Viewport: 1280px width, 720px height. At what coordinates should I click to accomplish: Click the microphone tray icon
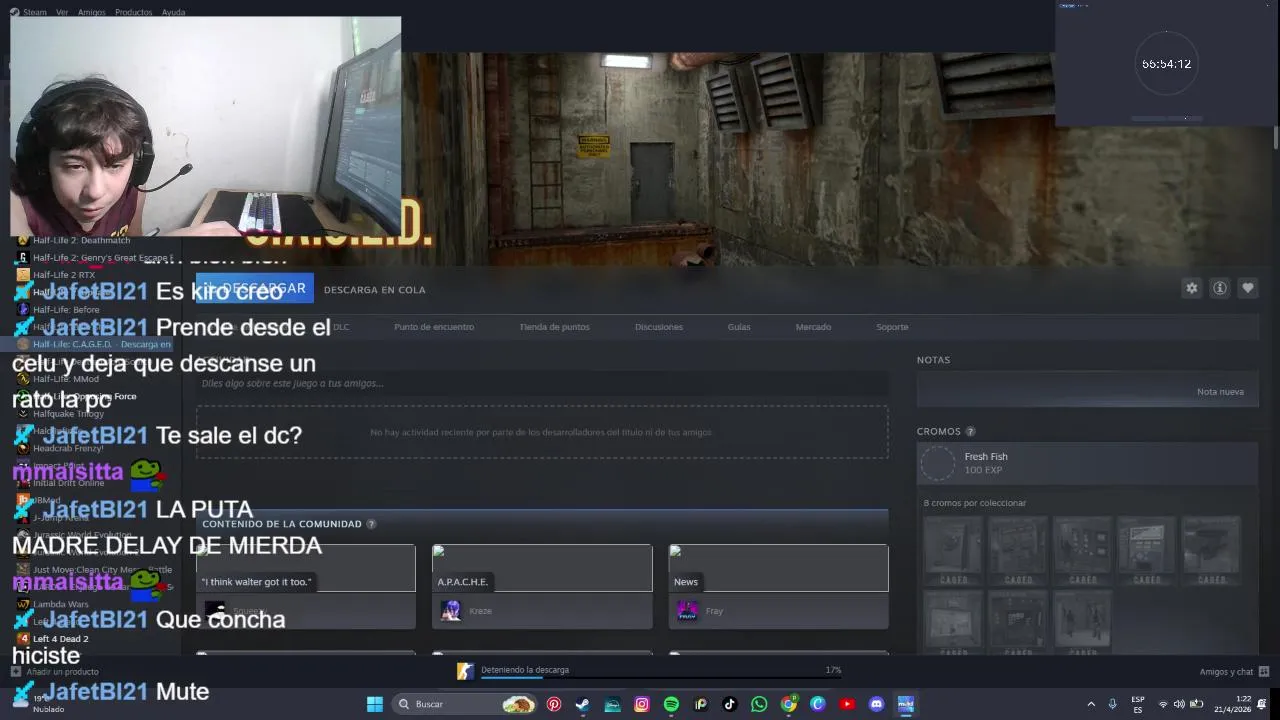1112,704
